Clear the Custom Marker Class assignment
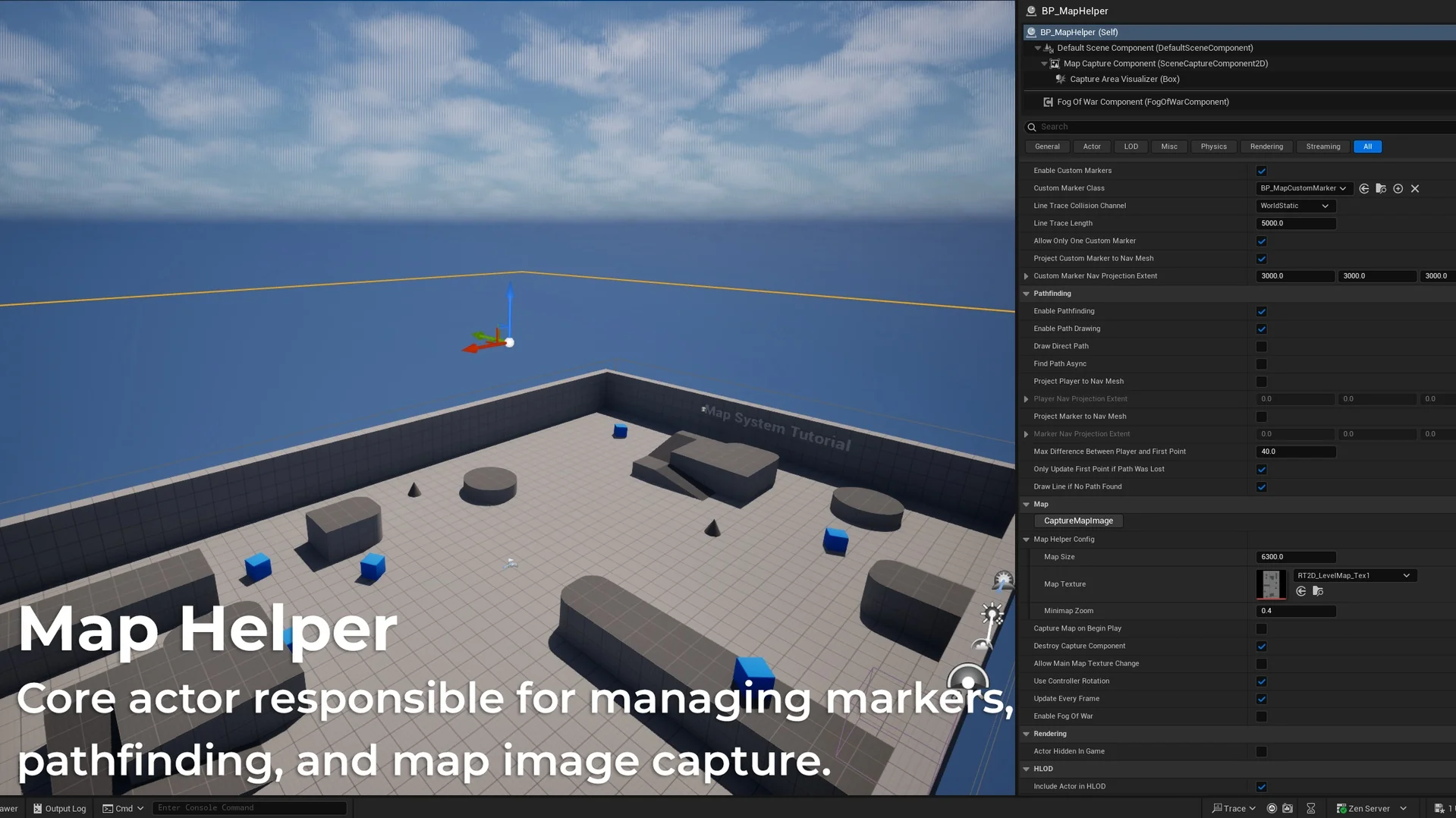 tap(1414, 188)
